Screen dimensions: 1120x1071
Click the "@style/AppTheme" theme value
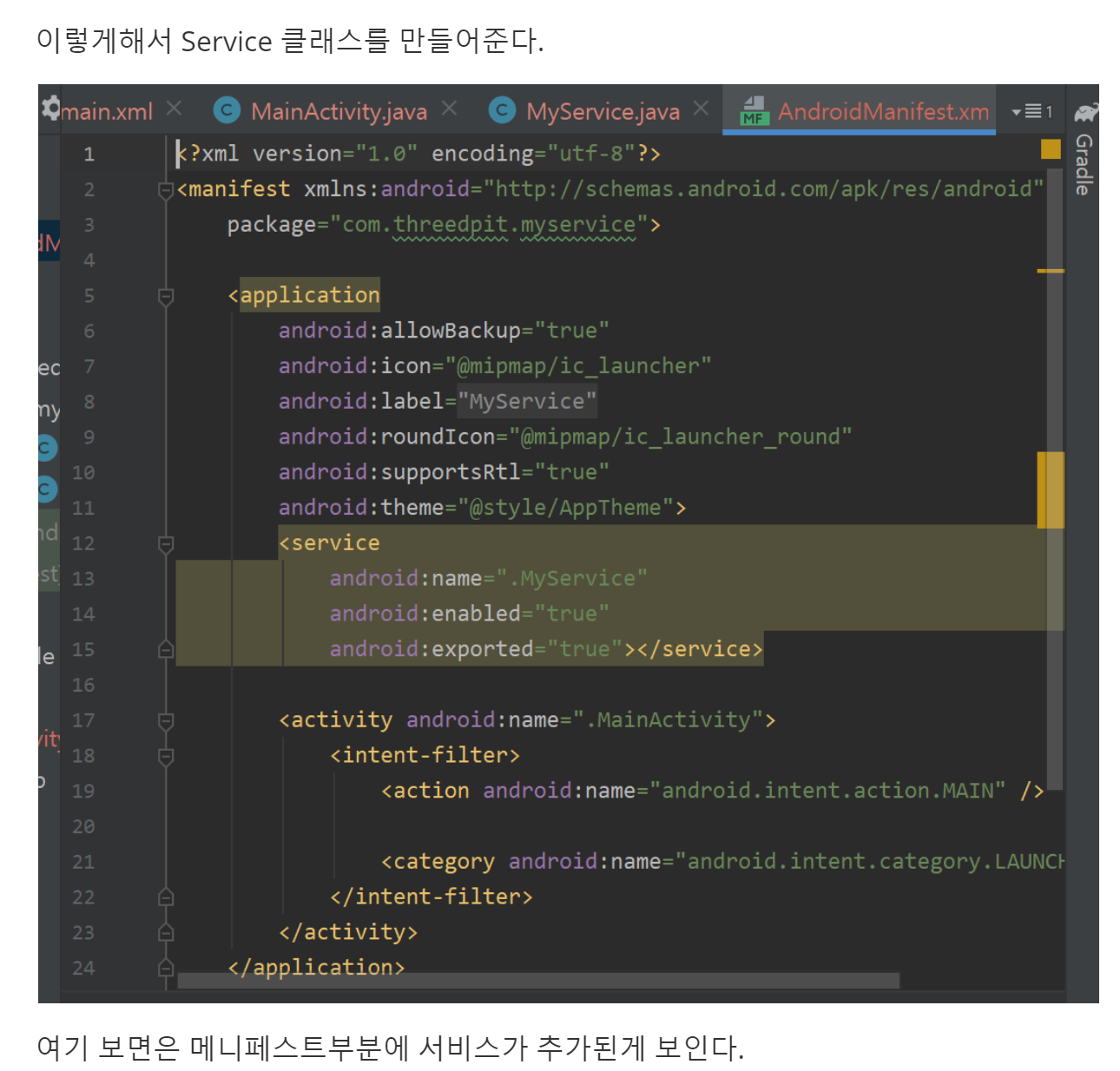coord(565,508)
